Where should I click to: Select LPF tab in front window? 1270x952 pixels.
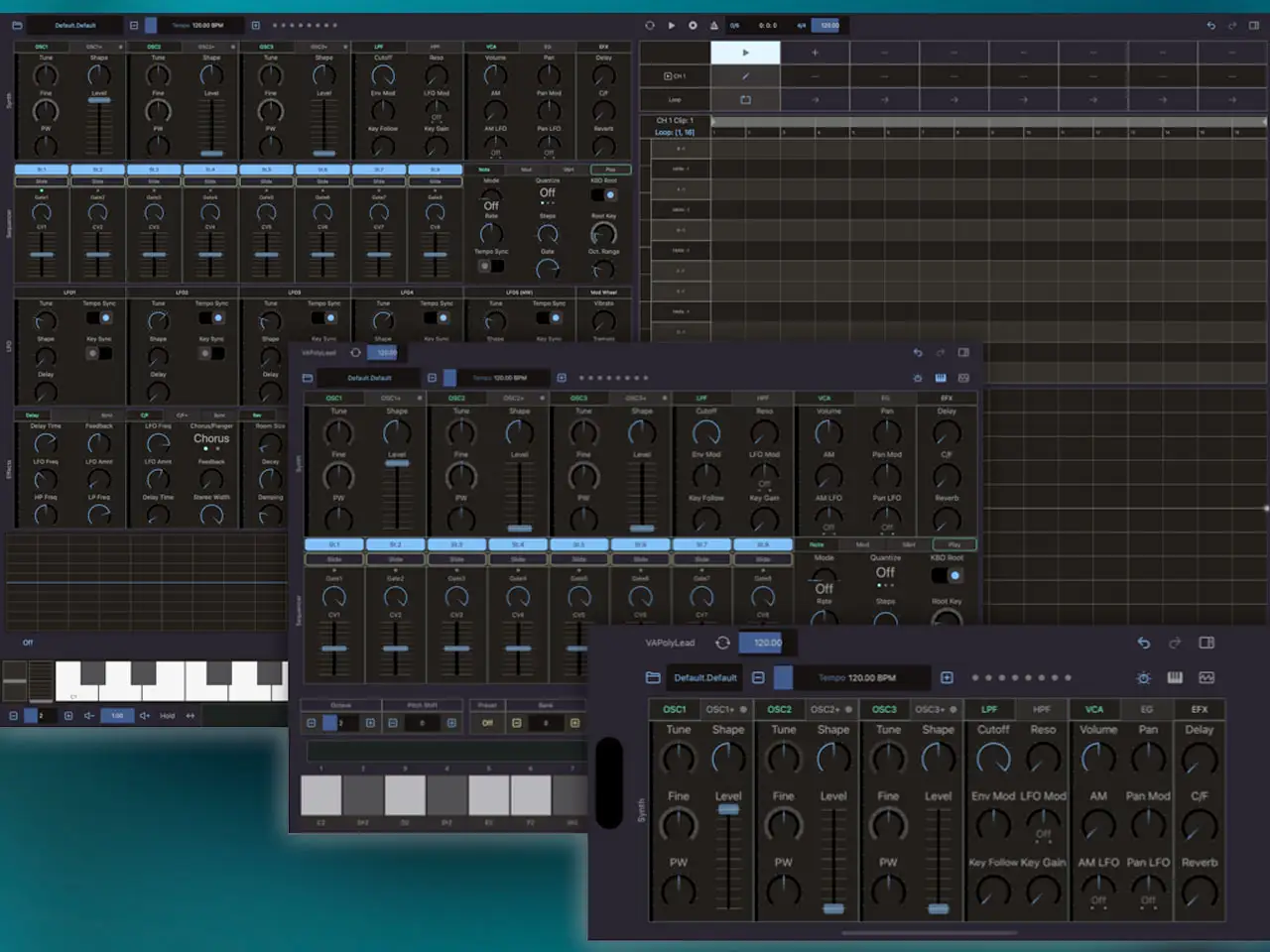(989, 709)
